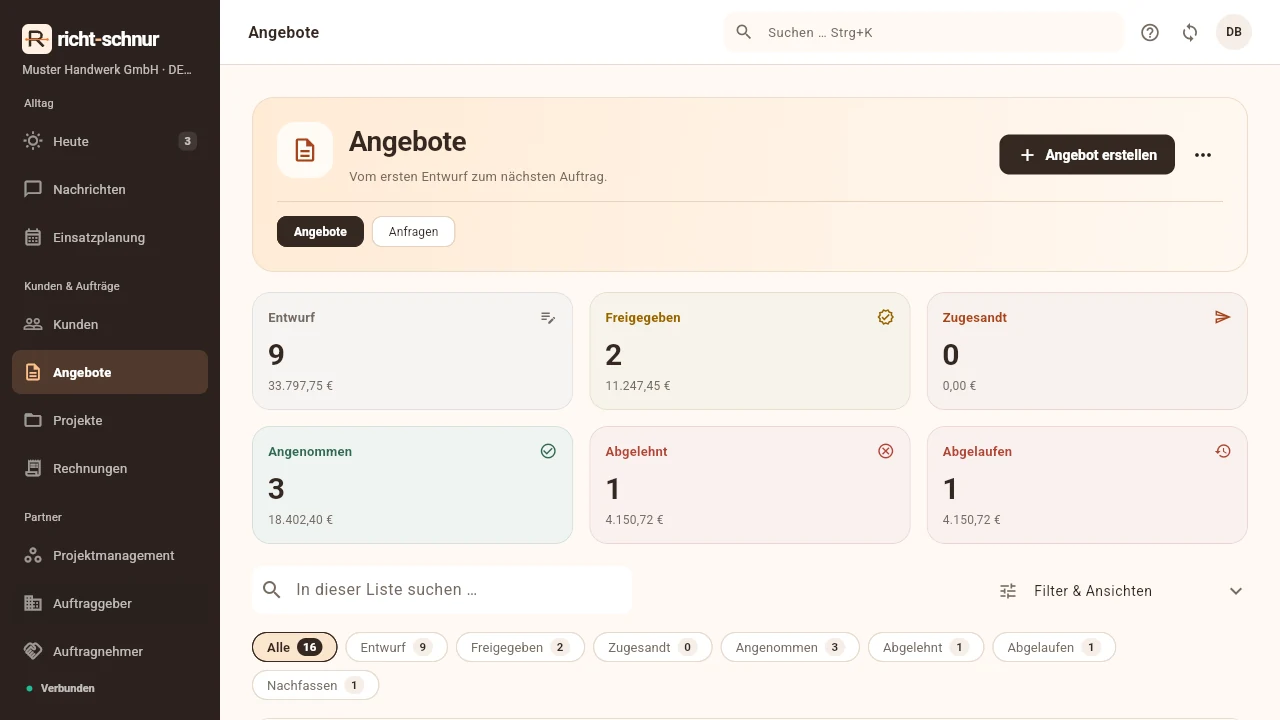
Task: Open Heute in the sidebar
Action: 110,141
